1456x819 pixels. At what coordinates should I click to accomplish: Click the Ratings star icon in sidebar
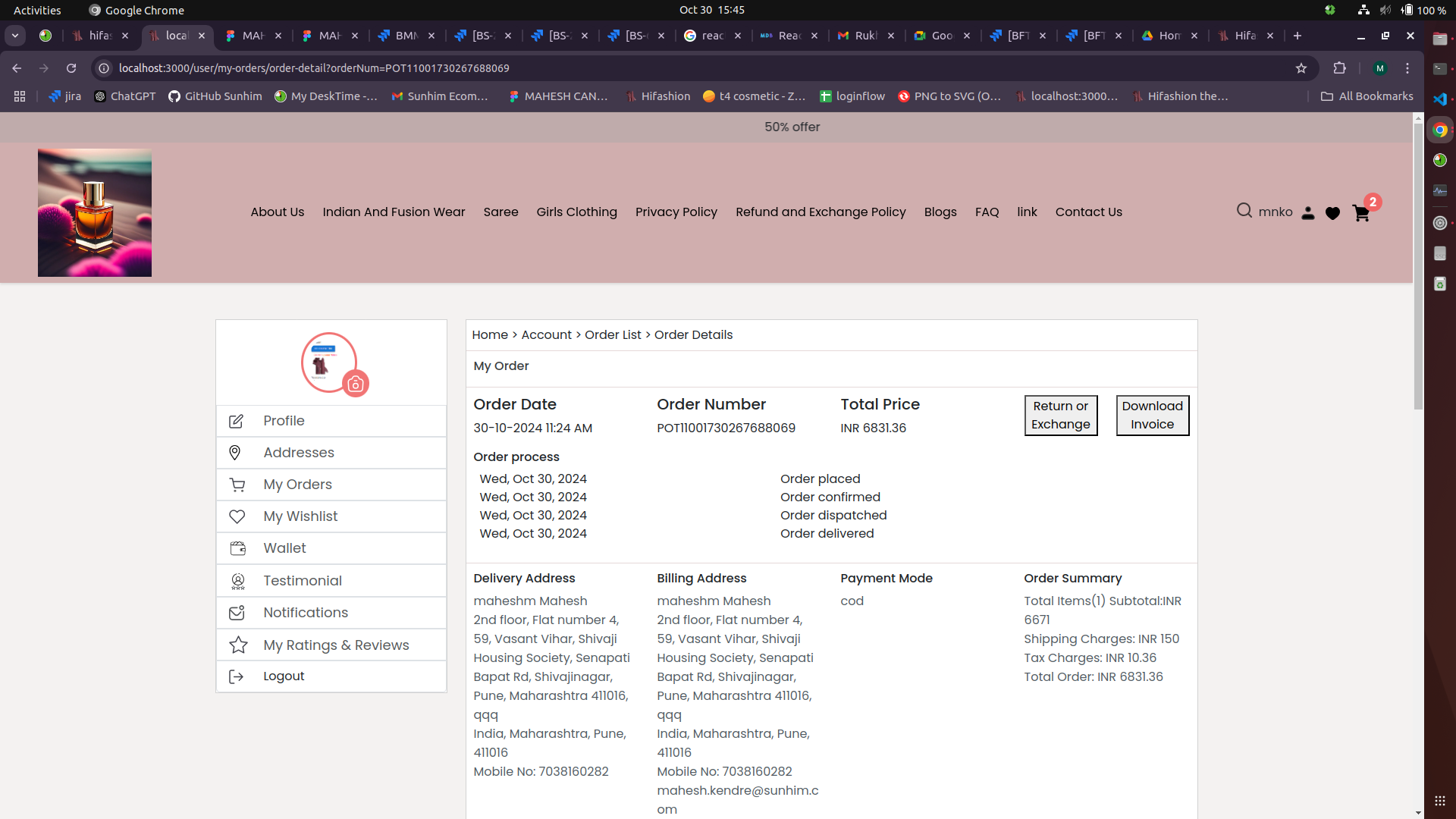[x=238, y=645]
